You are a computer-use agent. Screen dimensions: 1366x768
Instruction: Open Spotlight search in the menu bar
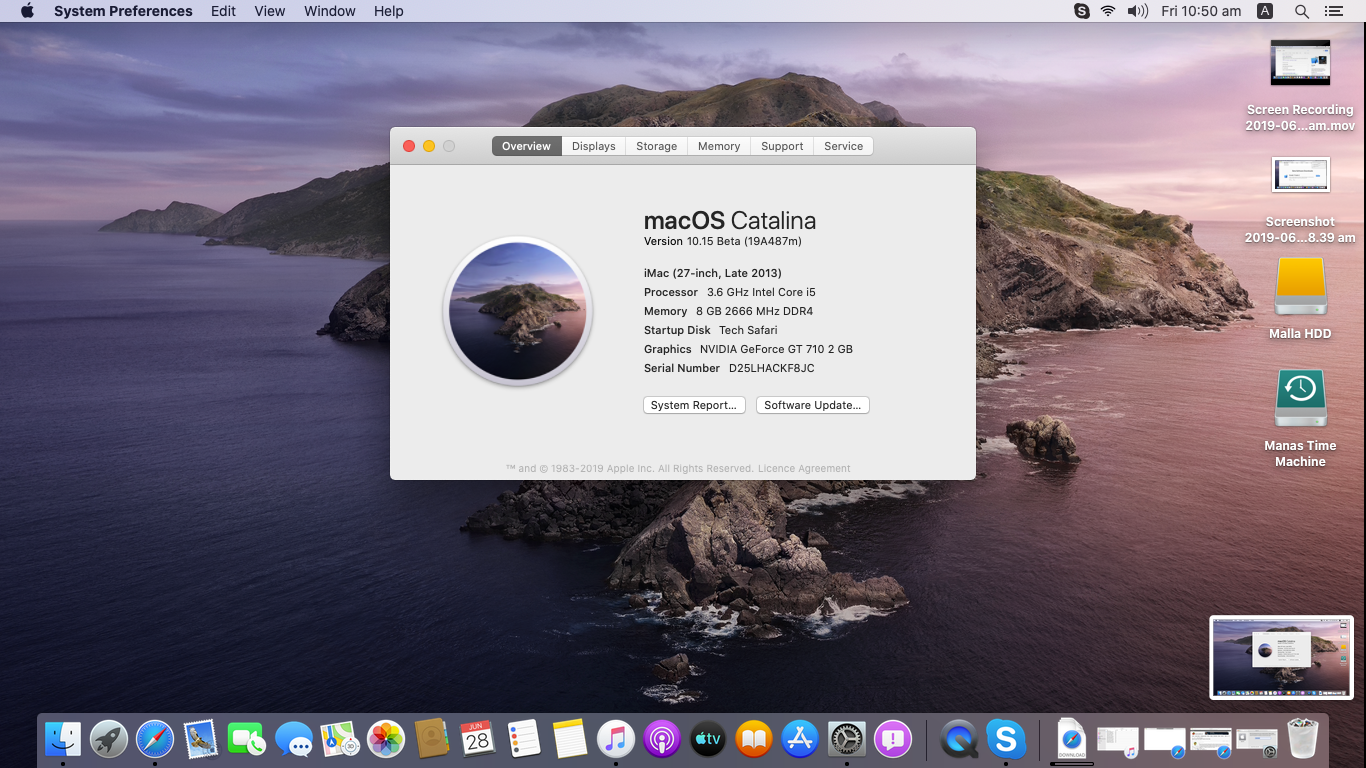point(1301,11)
